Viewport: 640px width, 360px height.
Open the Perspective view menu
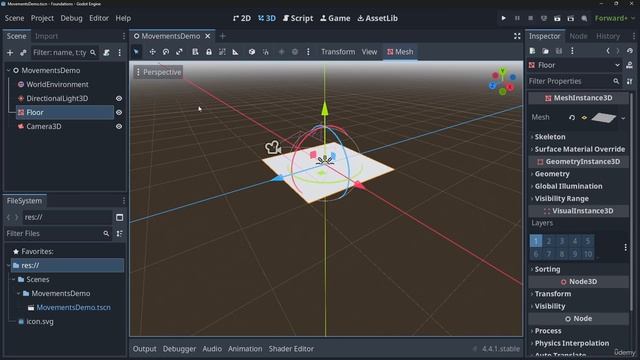click(x=158, y=72)
